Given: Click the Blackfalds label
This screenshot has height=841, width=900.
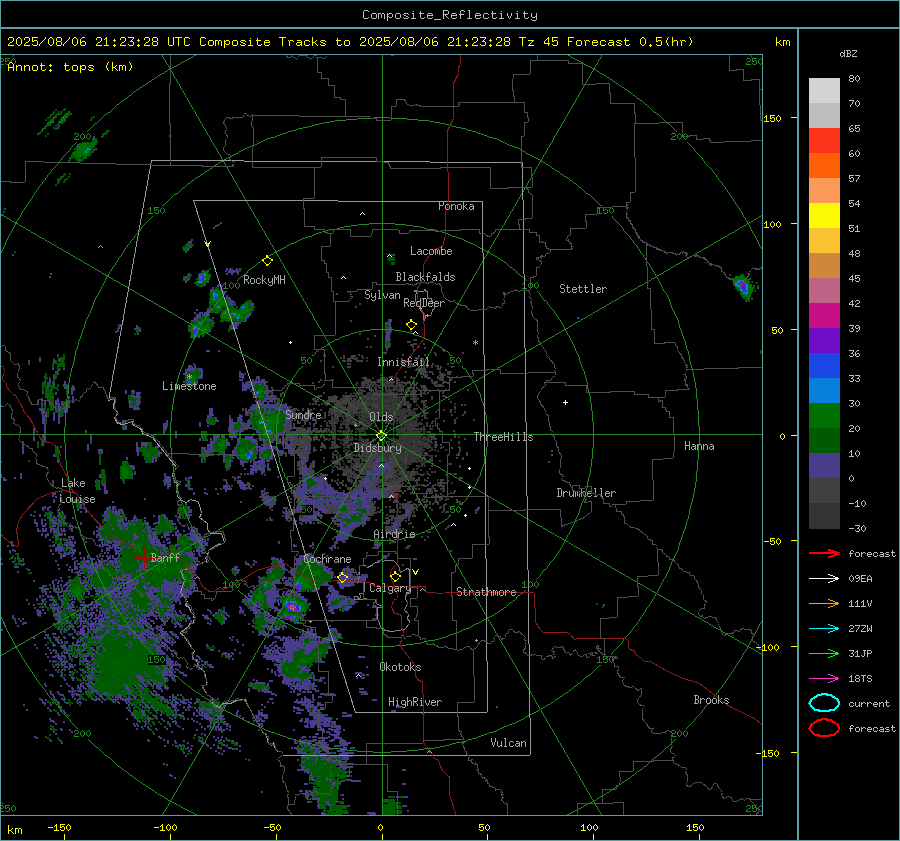Looking at the screenshot, I should tap(425, 277).
